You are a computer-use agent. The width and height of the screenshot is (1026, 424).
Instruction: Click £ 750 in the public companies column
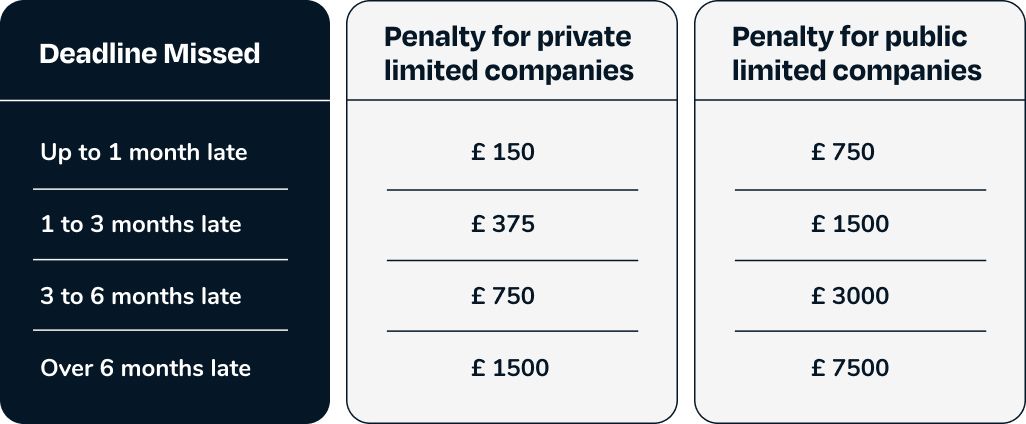point(843,153)
